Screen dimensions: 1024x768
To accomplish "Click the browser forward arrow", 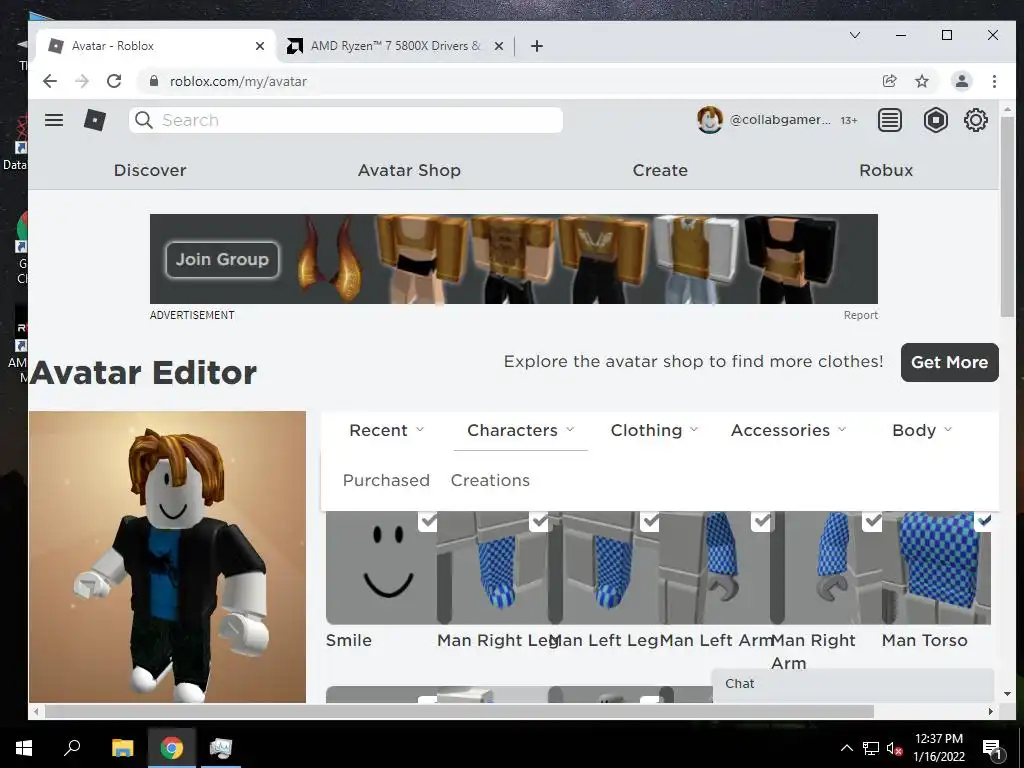I will point(82,81).
